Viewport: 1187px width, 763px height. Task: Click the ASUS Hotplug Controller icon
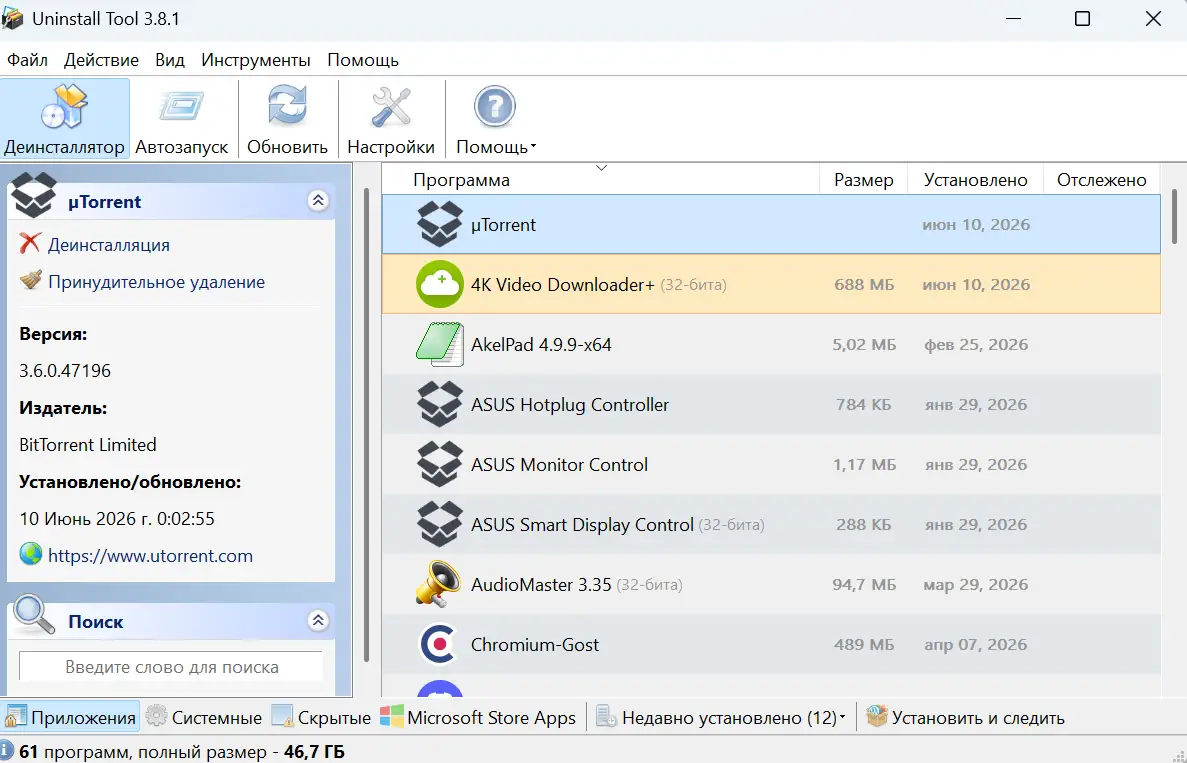(x=439, y=404)
